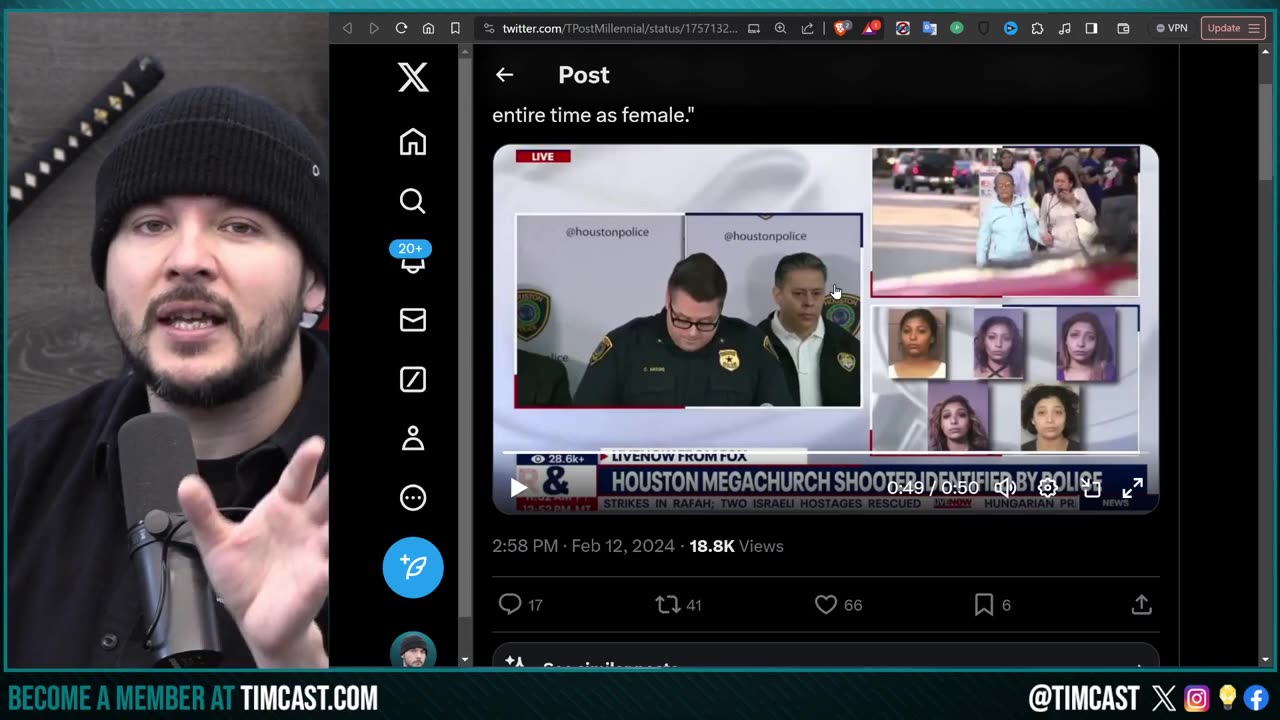Image resolution: width=1280 pixels, height=720 pixels.
Task: Toggle the VPN button
Action: pyautogui.click(x=1172, y=28)
